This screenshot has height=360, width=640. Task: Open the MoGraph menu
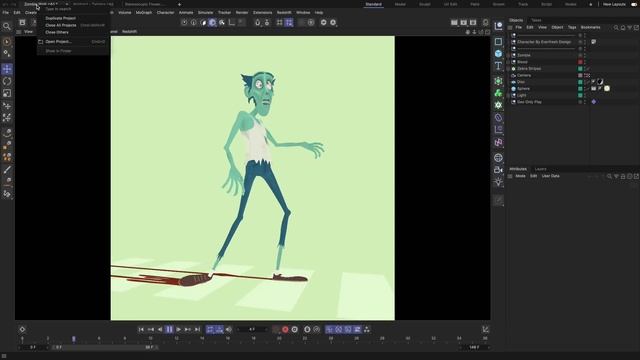tap(144, 13)
